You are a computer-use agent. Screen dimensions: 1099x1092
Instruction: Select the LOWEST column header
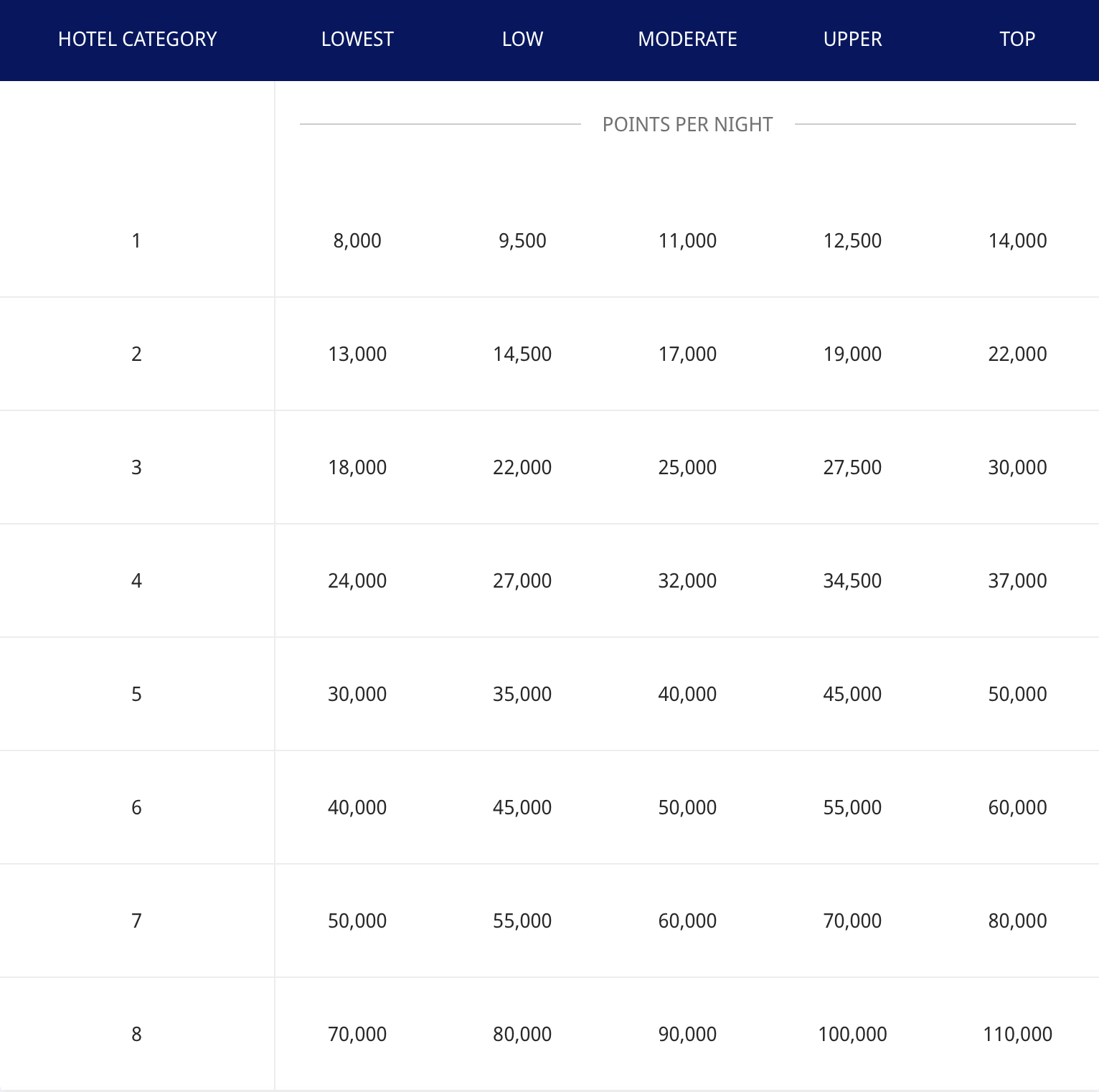point(357,39)
